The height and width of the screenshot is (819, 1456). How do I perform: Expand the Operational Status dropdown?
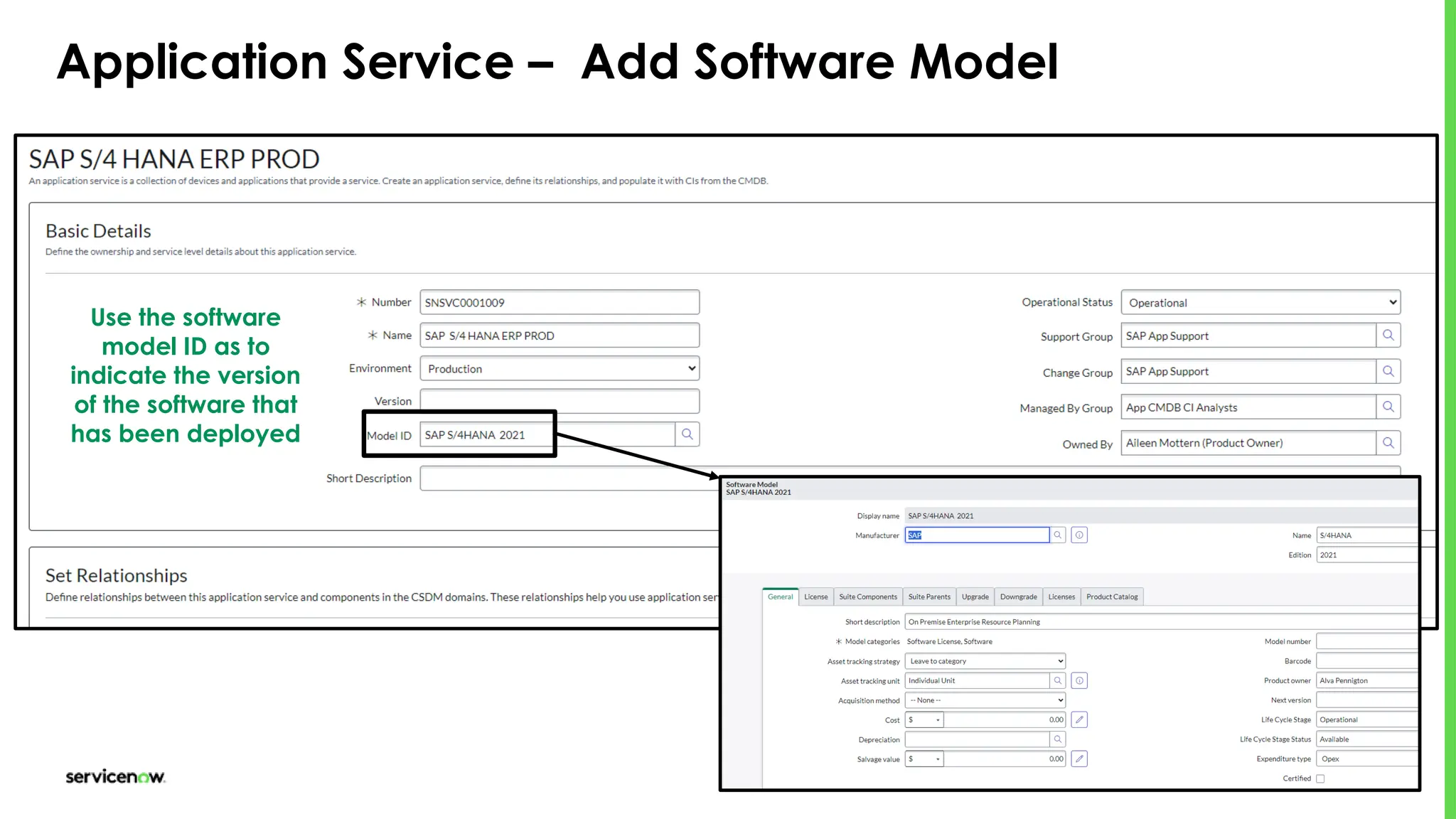click(1260, 303)
